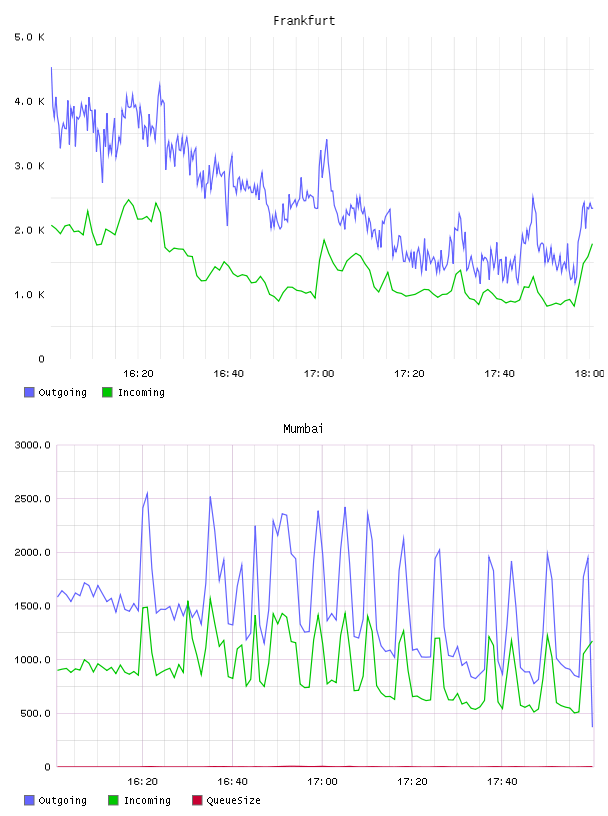Click the 2.0 K y-axis label

coord(29,230)
